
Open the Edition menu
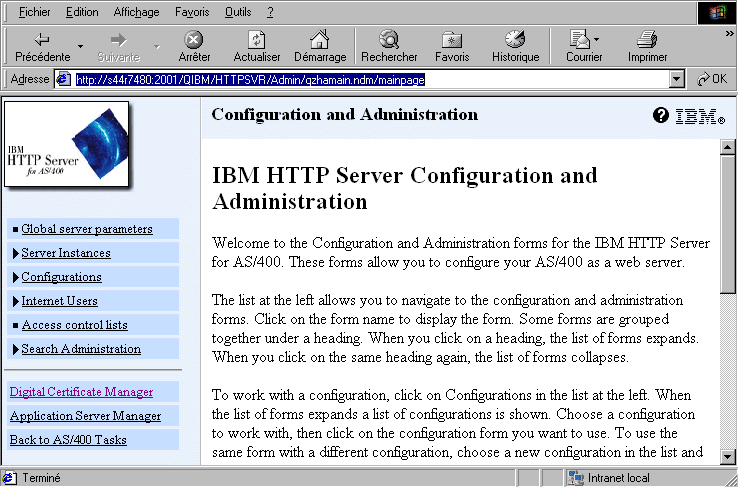click(x=82, y=12)
